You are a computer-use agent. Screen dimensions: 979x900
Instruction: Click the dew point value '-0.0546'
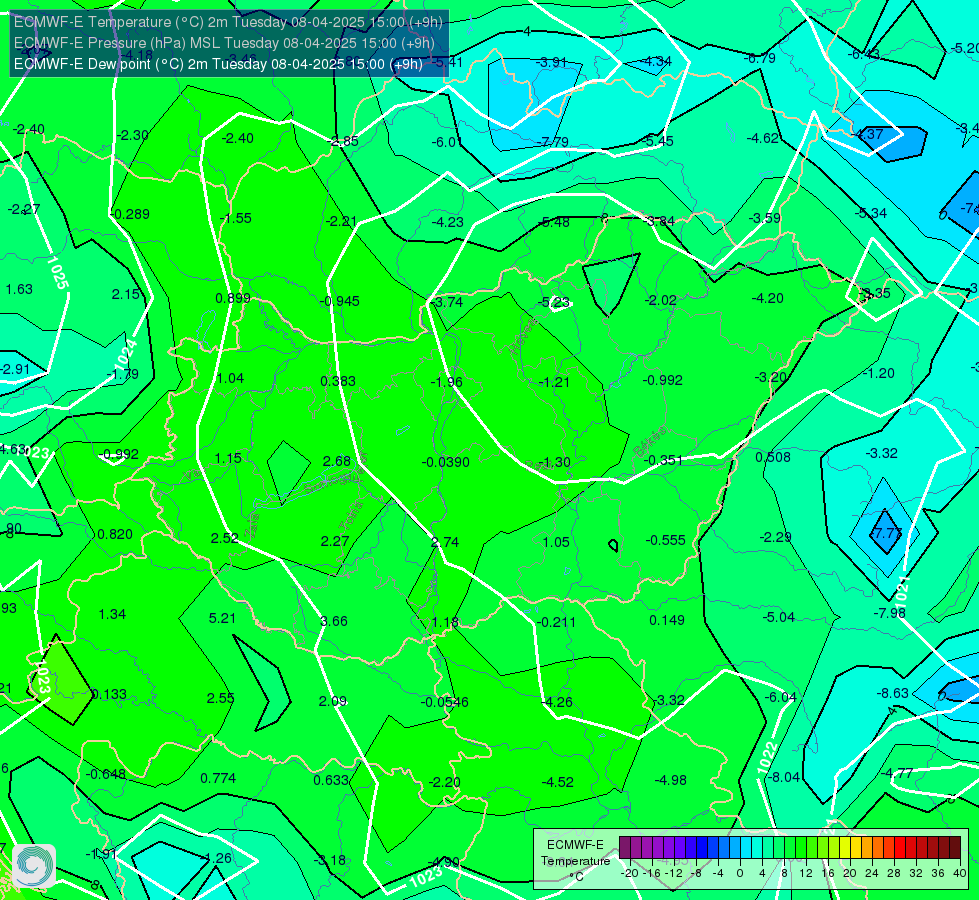coord(445,702)
